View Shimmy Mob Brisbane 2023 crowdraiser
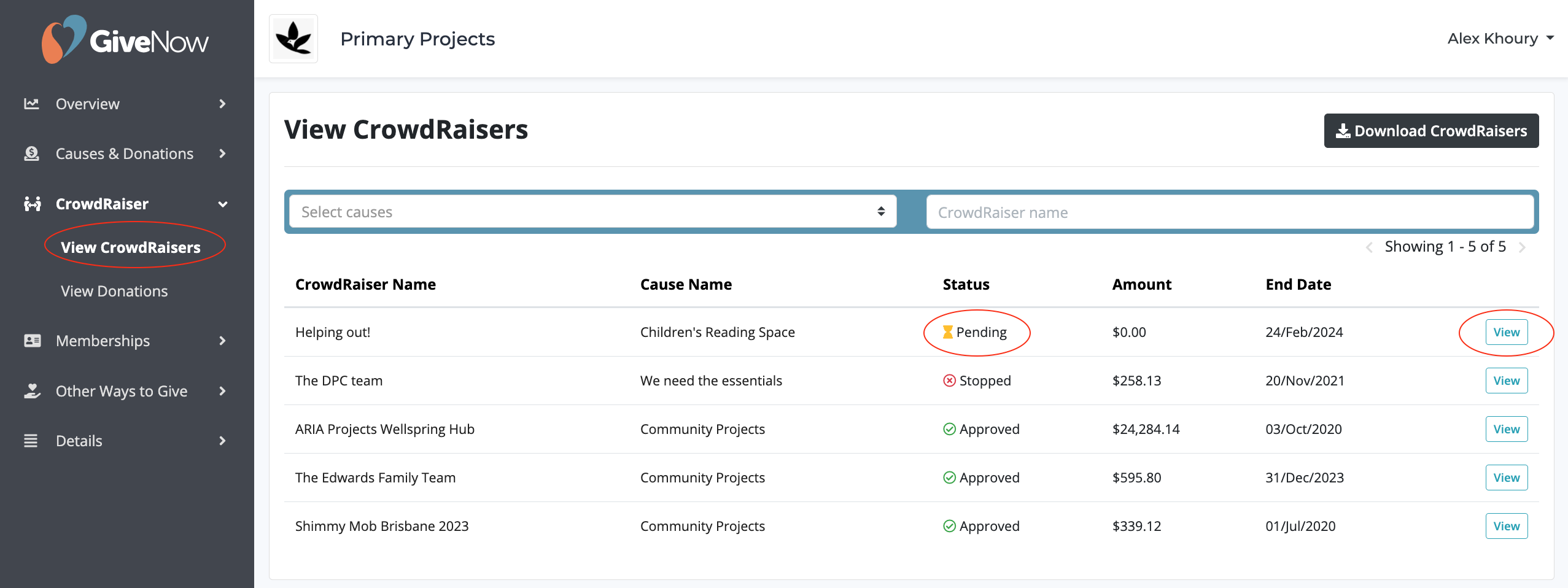This screenshot has width=1568, height=588. point(1507,526)
